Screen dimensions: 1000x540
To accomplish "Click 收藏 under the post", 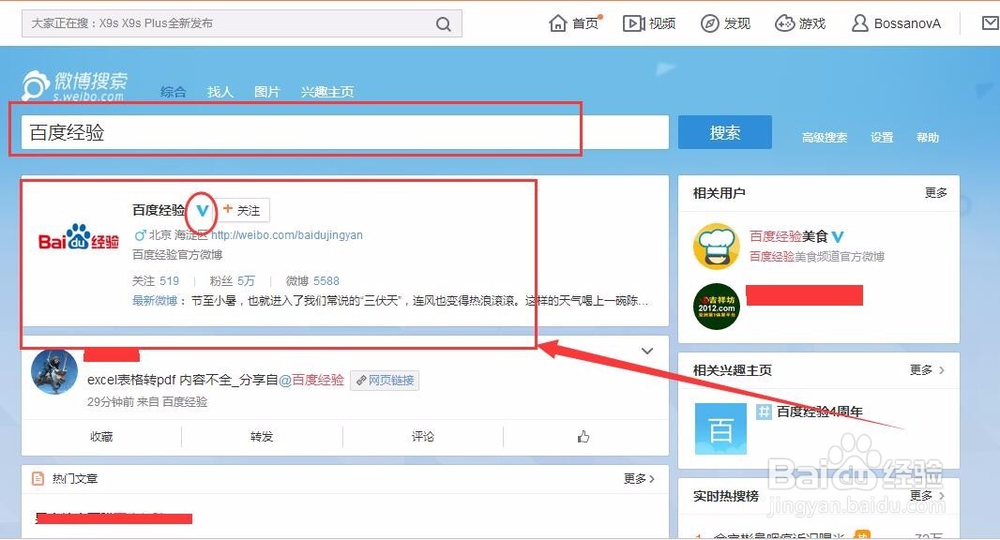I will 101,437.
